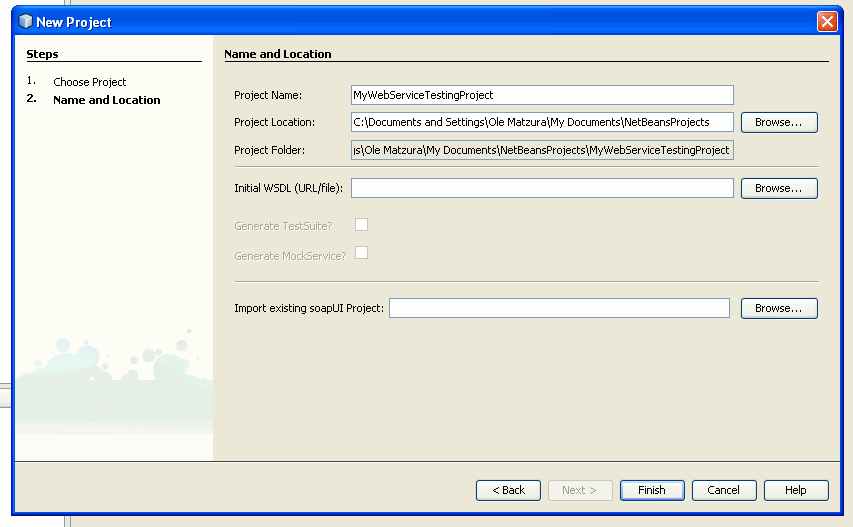Browse for an existing soapUI project
The width and height of the screenshot is (853, 527).
[779, 308]
